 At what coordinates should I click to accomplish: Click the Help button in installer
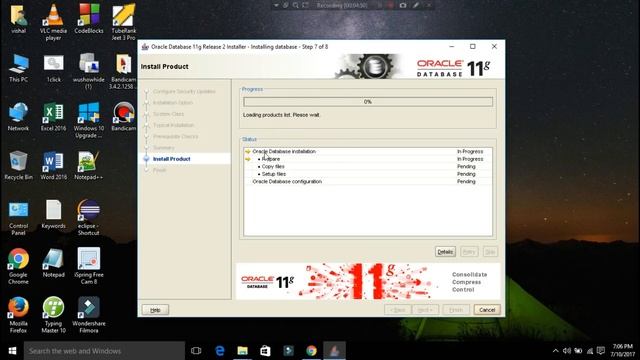click(x=155, y=310)
